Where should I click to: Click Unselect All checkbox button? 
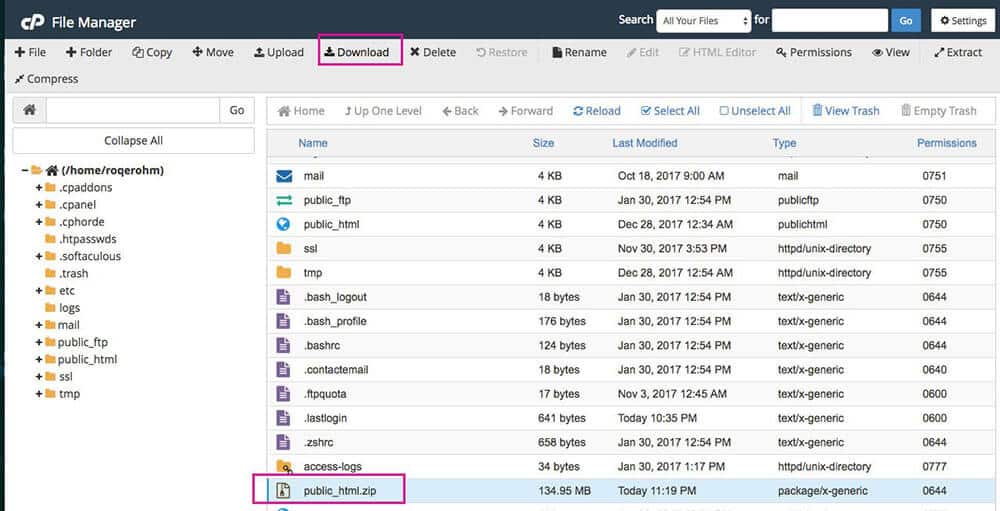[755, 111]
